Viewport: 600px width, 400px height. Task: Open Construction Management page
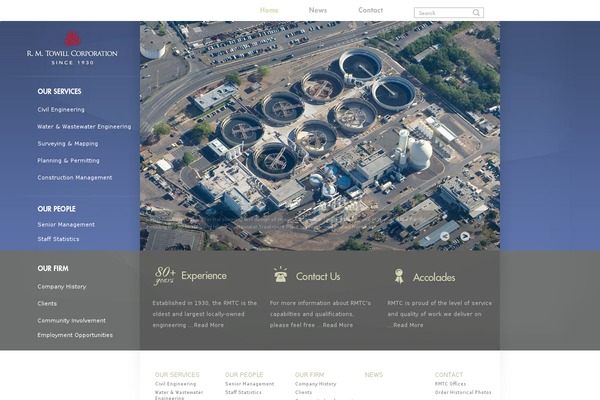pos(75,178)
